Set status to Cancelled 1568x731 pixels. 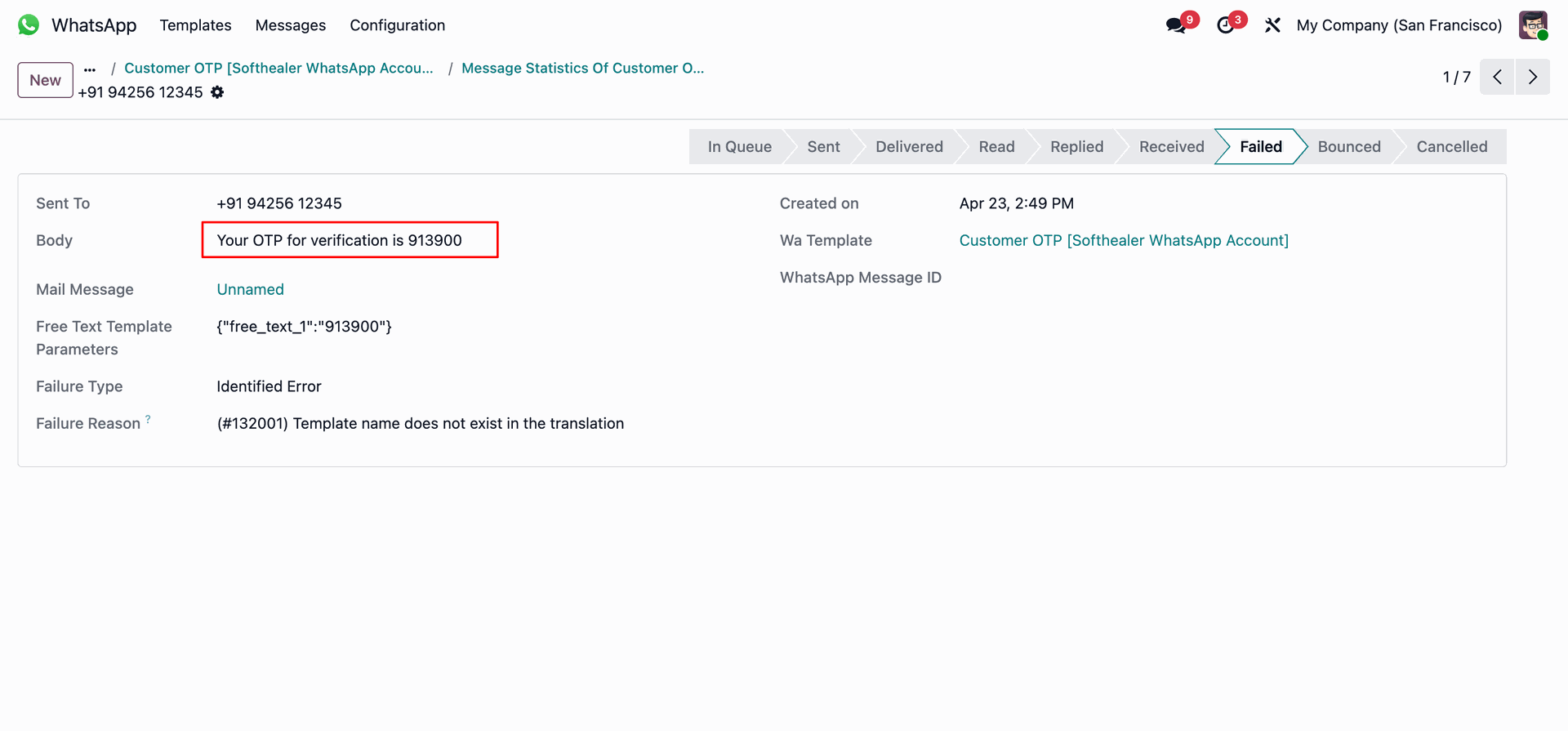click(1452, 147)
